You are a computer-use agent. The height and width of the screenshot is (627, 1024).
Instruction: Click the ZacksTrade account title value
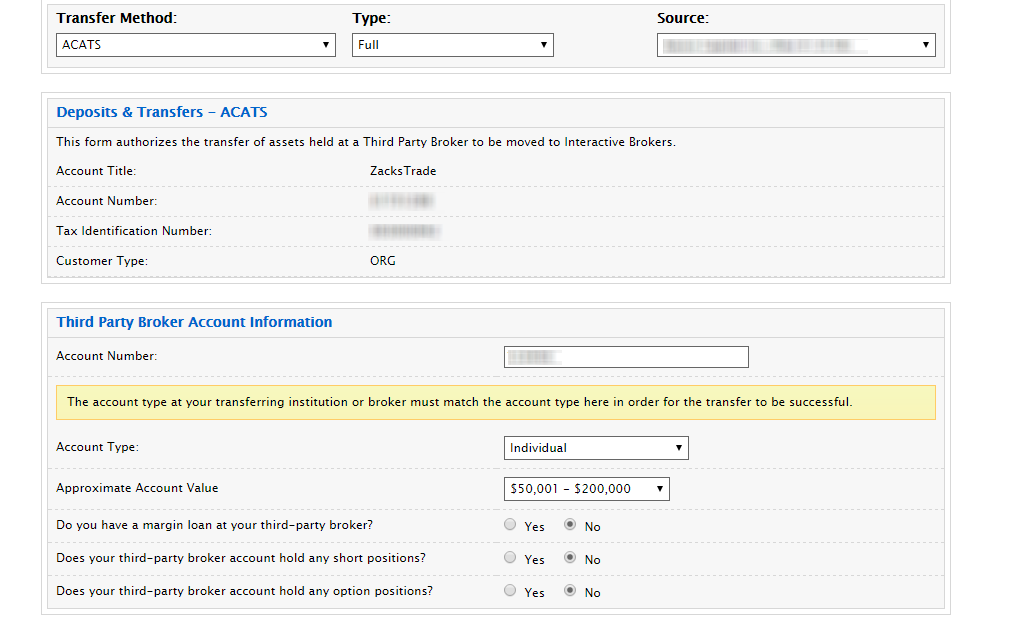[x=403, y=171]
